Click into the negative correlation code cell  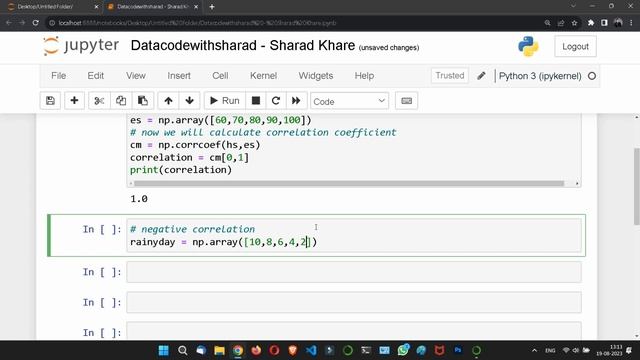[x=354, y=236]
